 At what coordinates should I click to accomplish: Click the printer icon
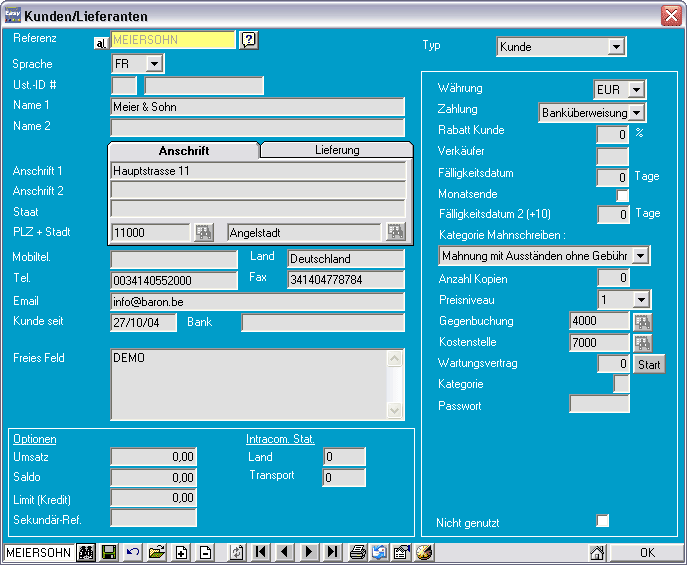tap(357, 552)
